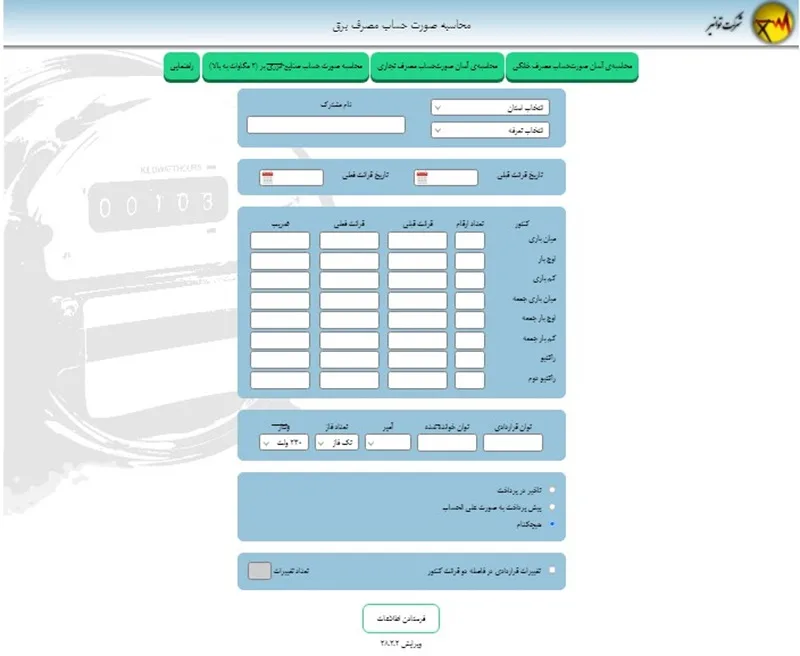Click previous reading field for 'کم بار جمعه' row
800x656 pixels.
coord(417,340)
